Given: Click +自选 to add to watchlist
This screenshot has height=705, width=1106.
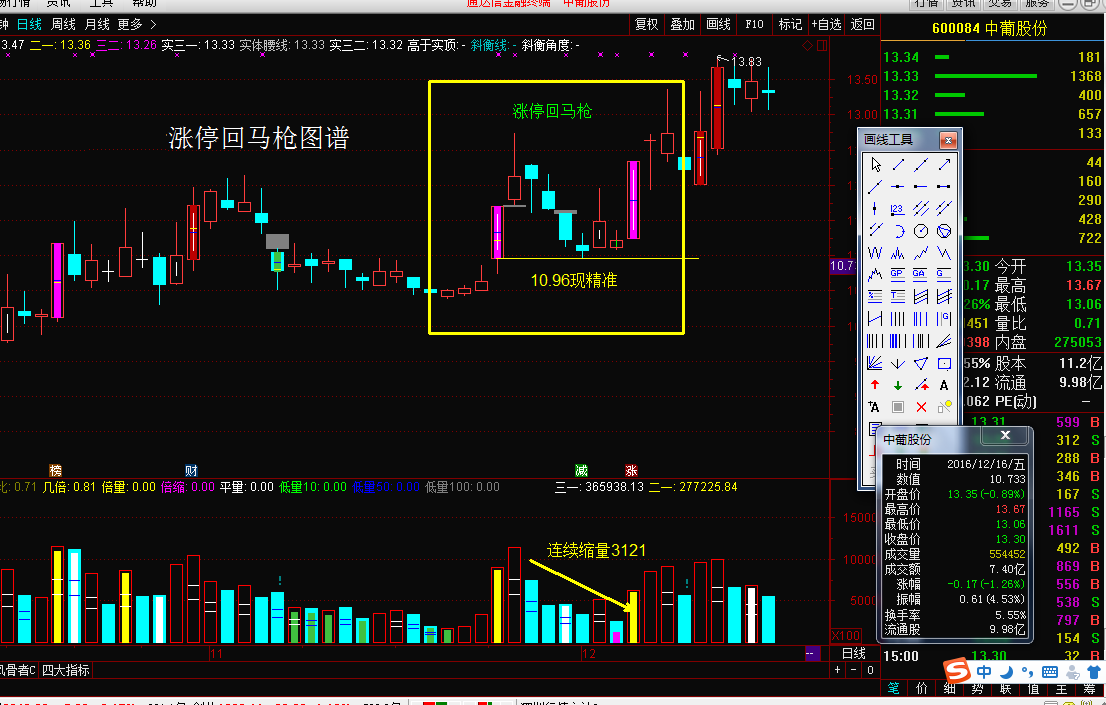Looking at the screenshot, I should point(826,24).
